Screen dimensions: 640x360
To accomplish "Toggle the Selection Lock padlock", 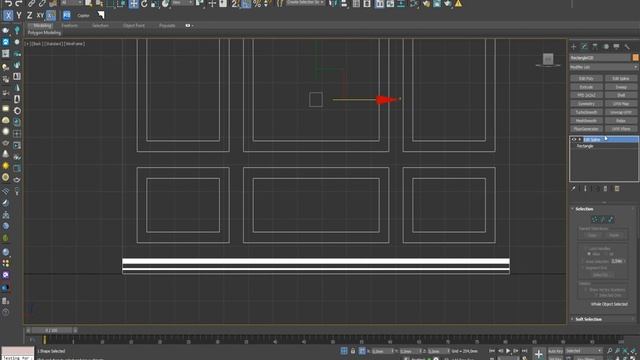I will 353,351.
